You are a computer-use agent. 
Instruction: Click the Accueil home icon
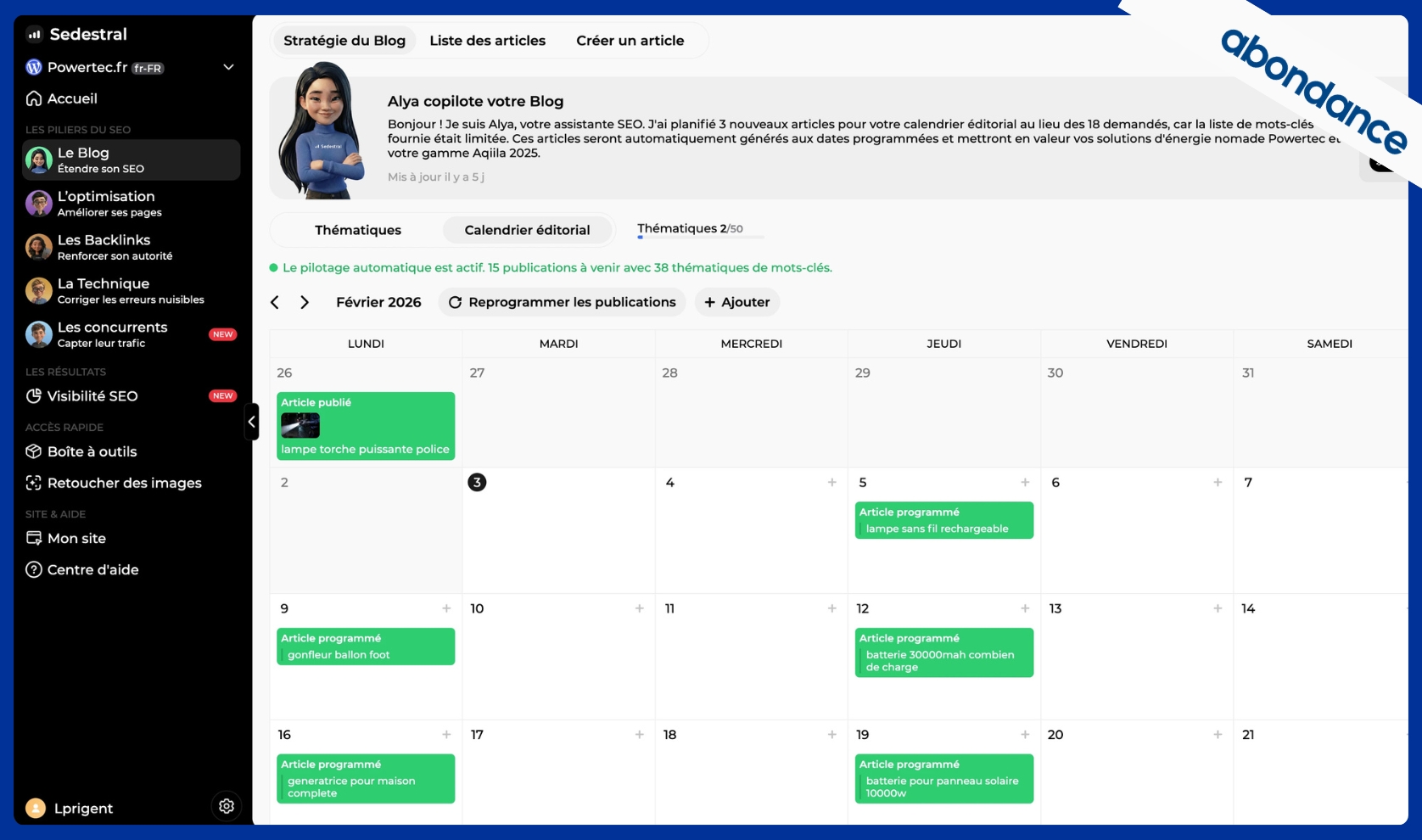(34, 98)
